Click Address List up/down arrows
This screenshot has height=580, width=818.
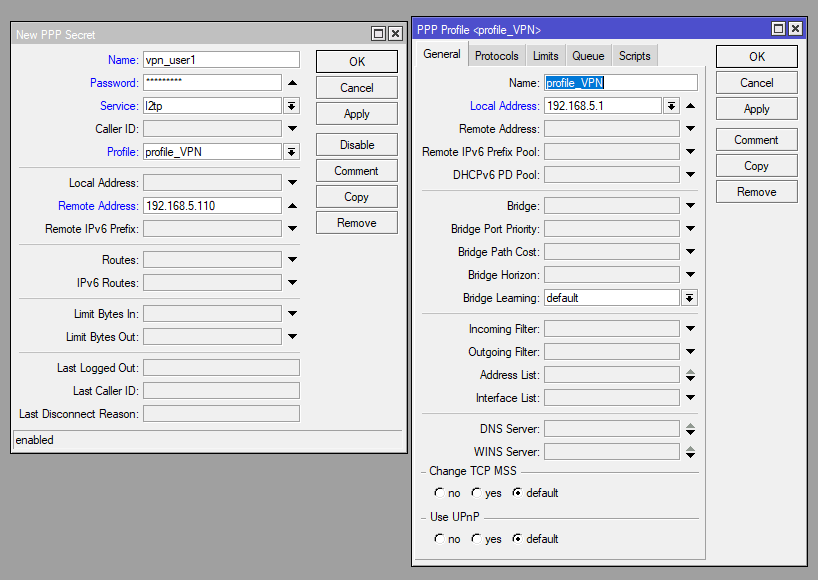(x=691, y=374)
